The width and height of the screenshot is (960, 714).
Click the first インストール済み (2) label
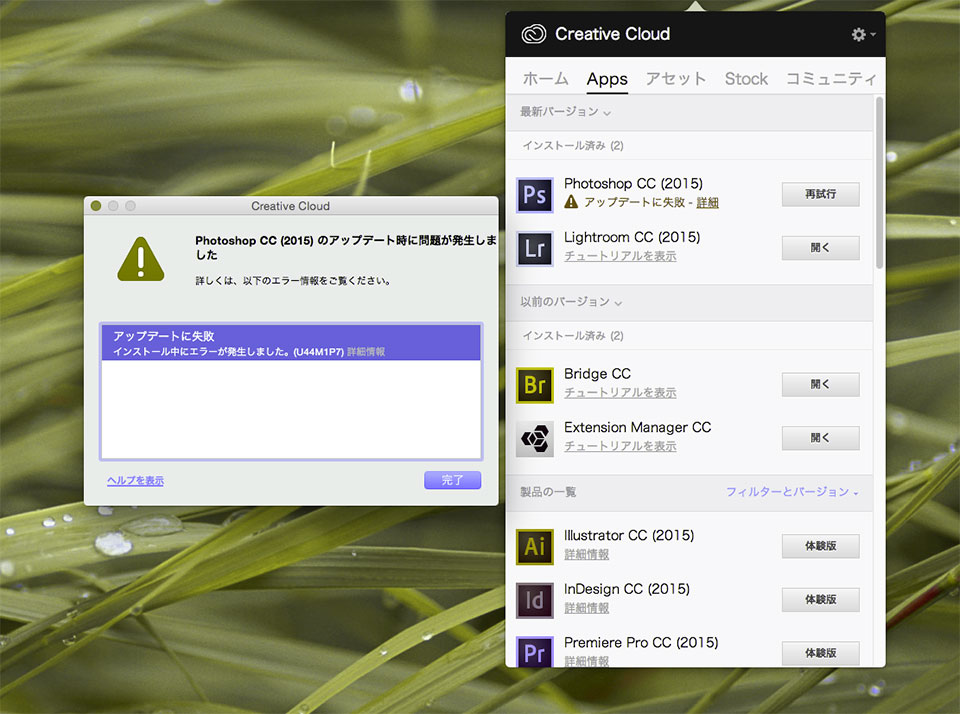coord(573,146)
